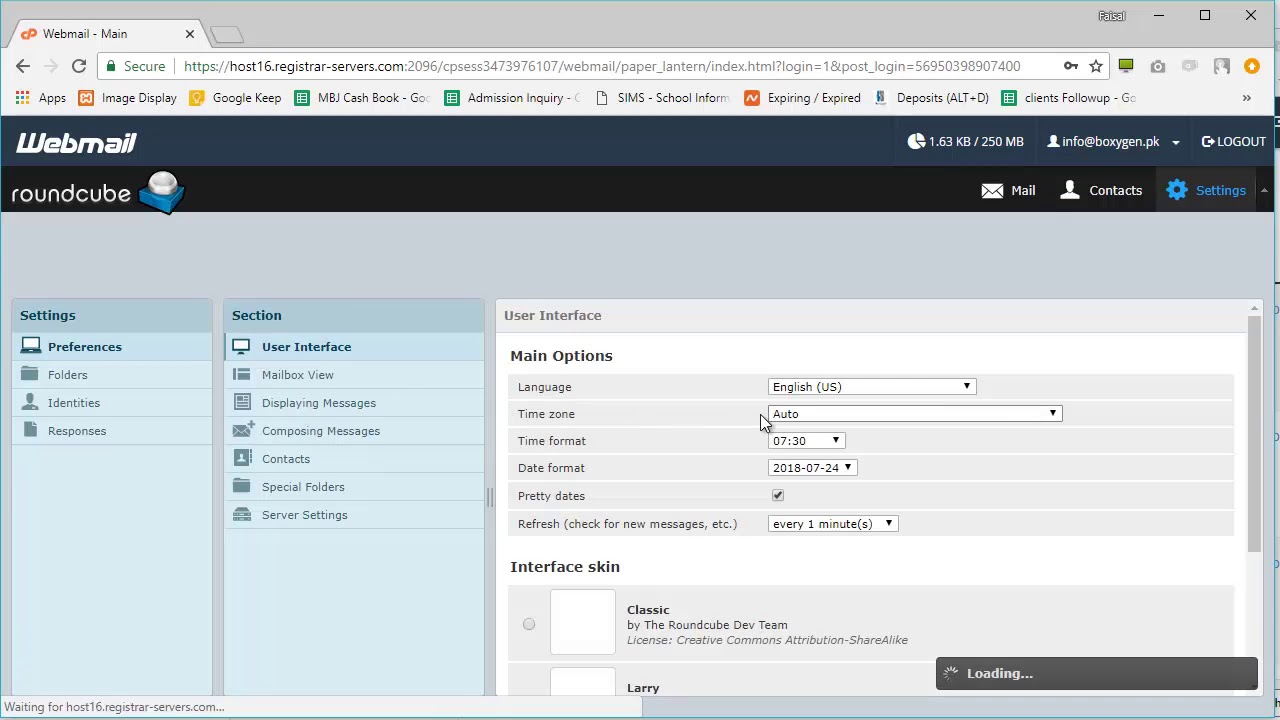This screenshot has width=1280, height=720.
Task: Go to the Contacts top tab
Action: point(1101,190)
